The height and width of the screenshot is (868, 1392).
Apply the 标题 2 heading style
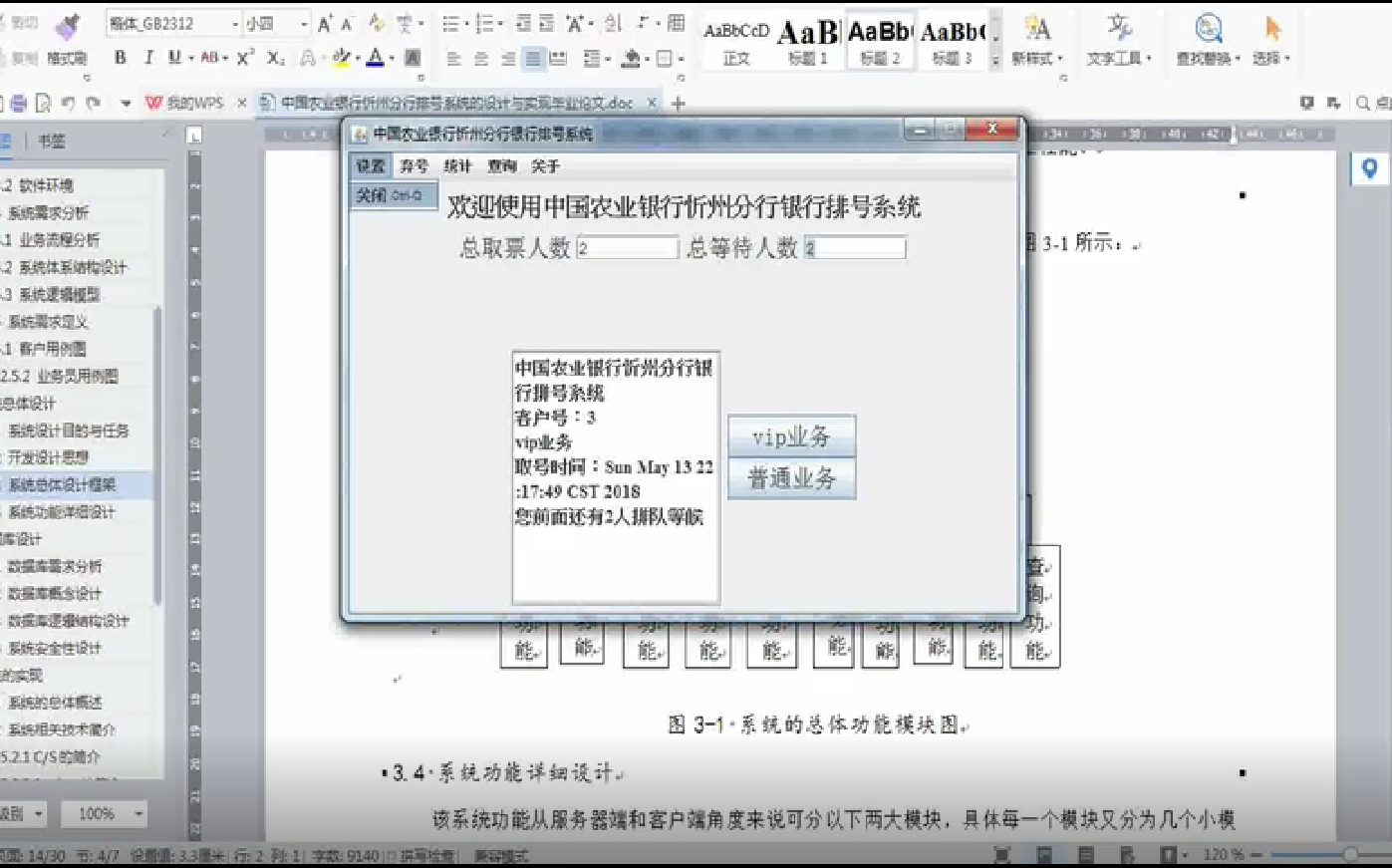[879, 42]
